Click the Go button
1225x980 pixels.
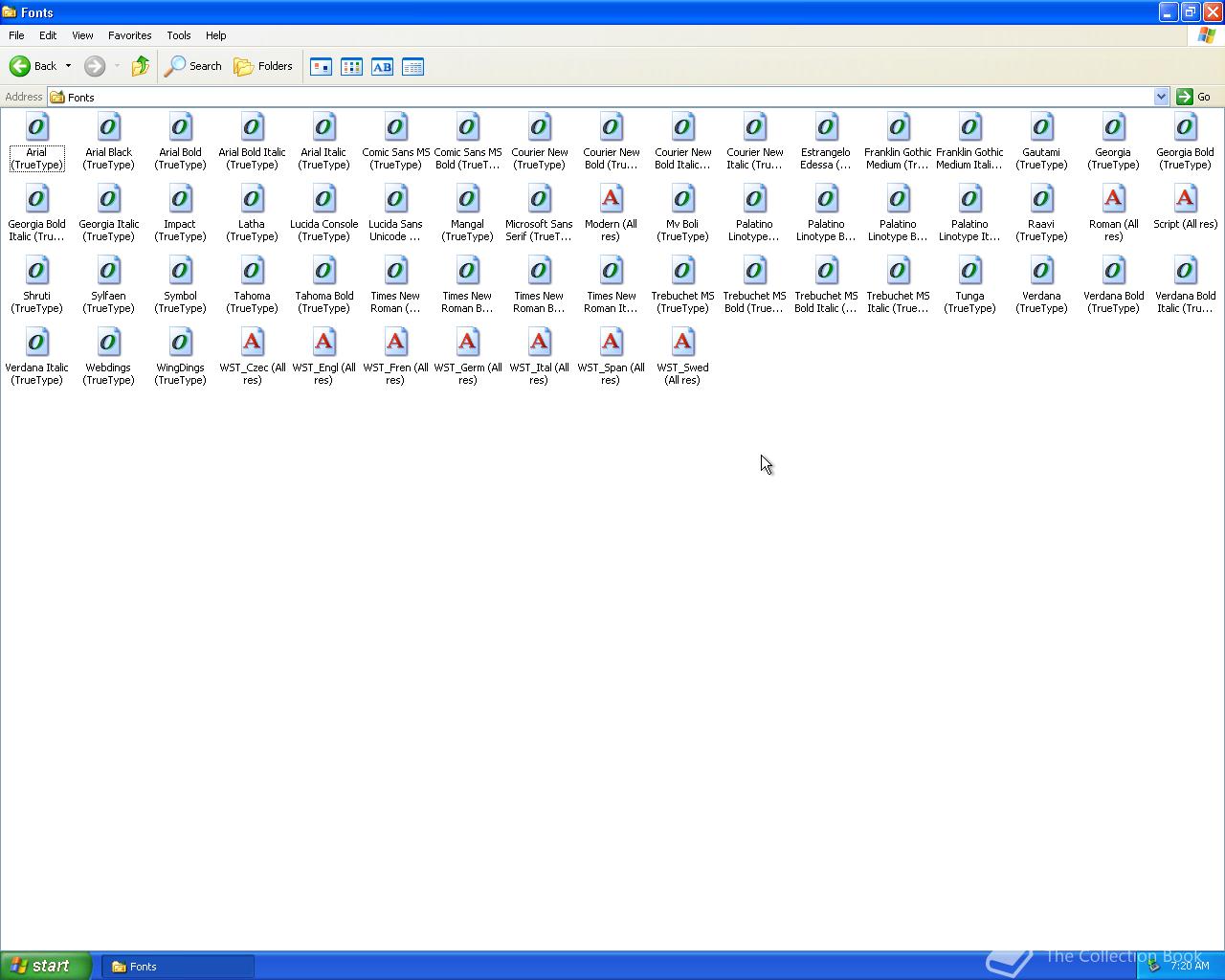(1193, 97)
